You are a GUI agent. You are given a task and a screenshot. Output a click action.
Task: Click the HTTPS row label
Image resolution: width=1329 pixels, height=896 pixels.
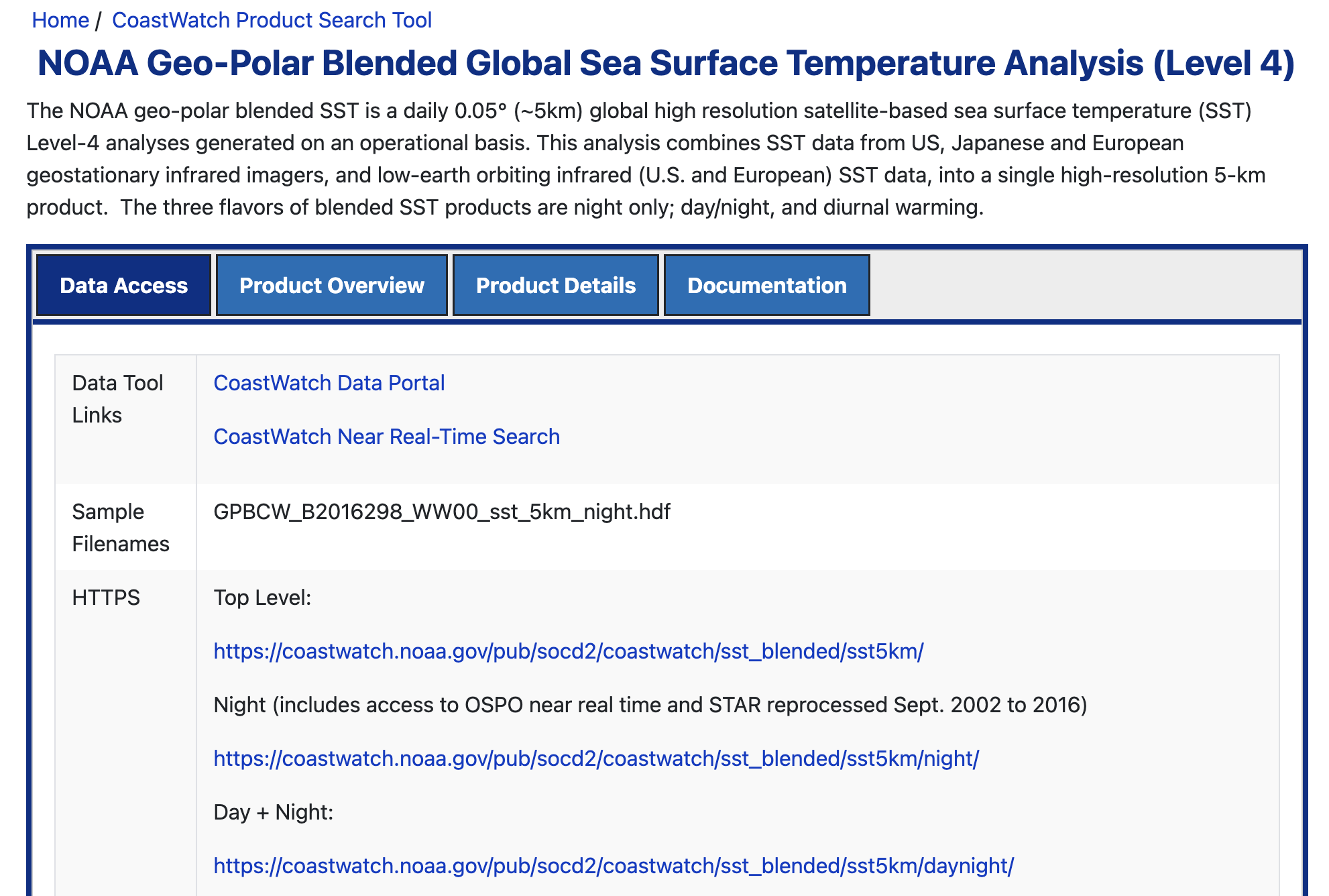coord(106,598)
